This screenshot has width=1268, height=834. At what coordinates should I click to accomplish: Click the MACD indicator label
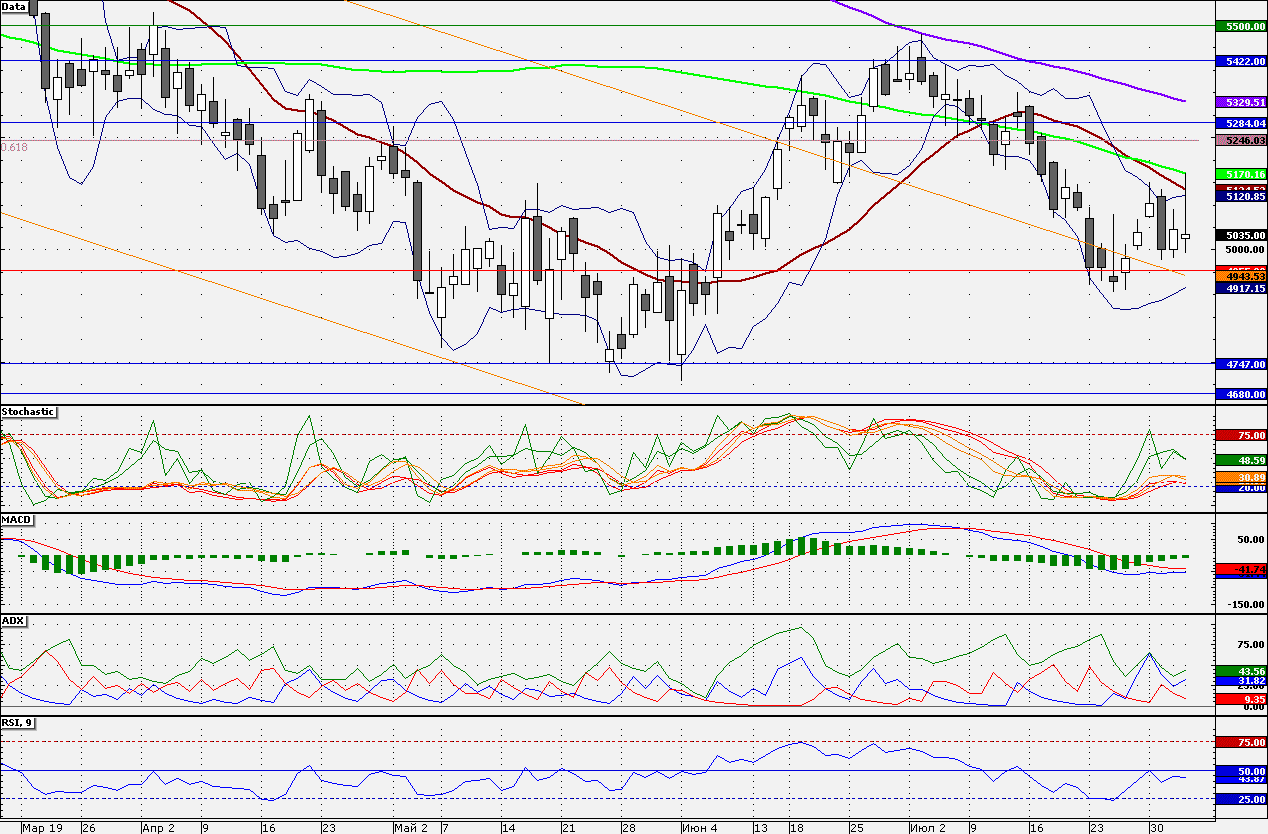click(16, 521)
